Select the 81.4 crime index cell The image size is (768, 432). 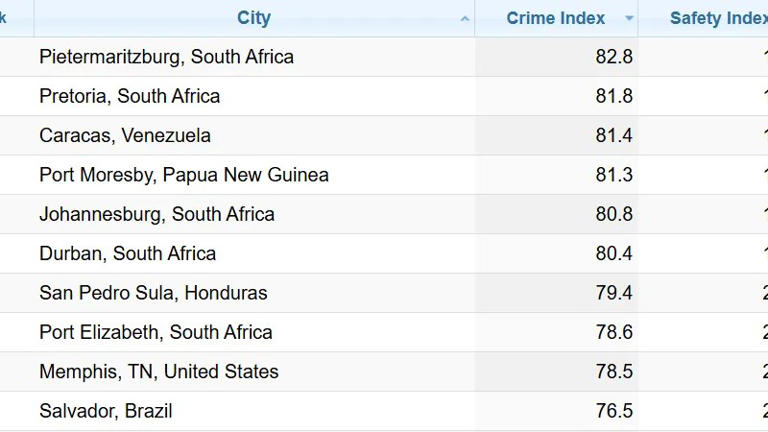(x=614, y=135)
